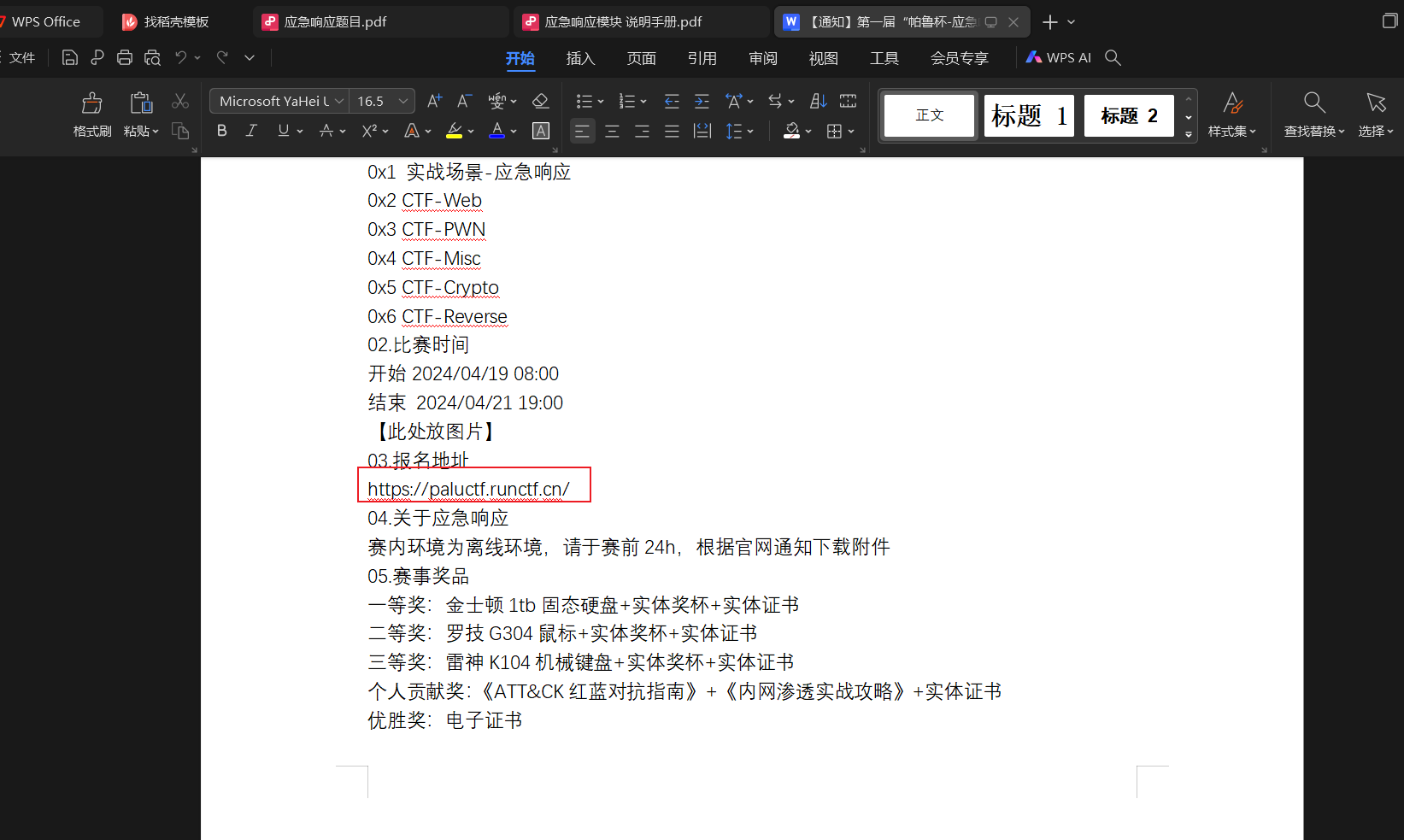This screenshot has height=840, width=1404.
Task: Click the Sort icon
Action: (818, 101)
